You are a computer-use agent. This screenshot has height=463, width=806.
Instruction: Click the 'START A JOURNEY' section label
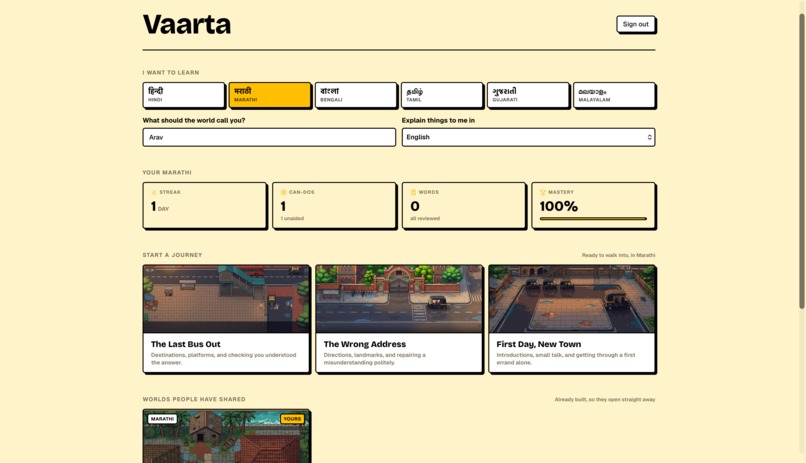coord(172,255)
